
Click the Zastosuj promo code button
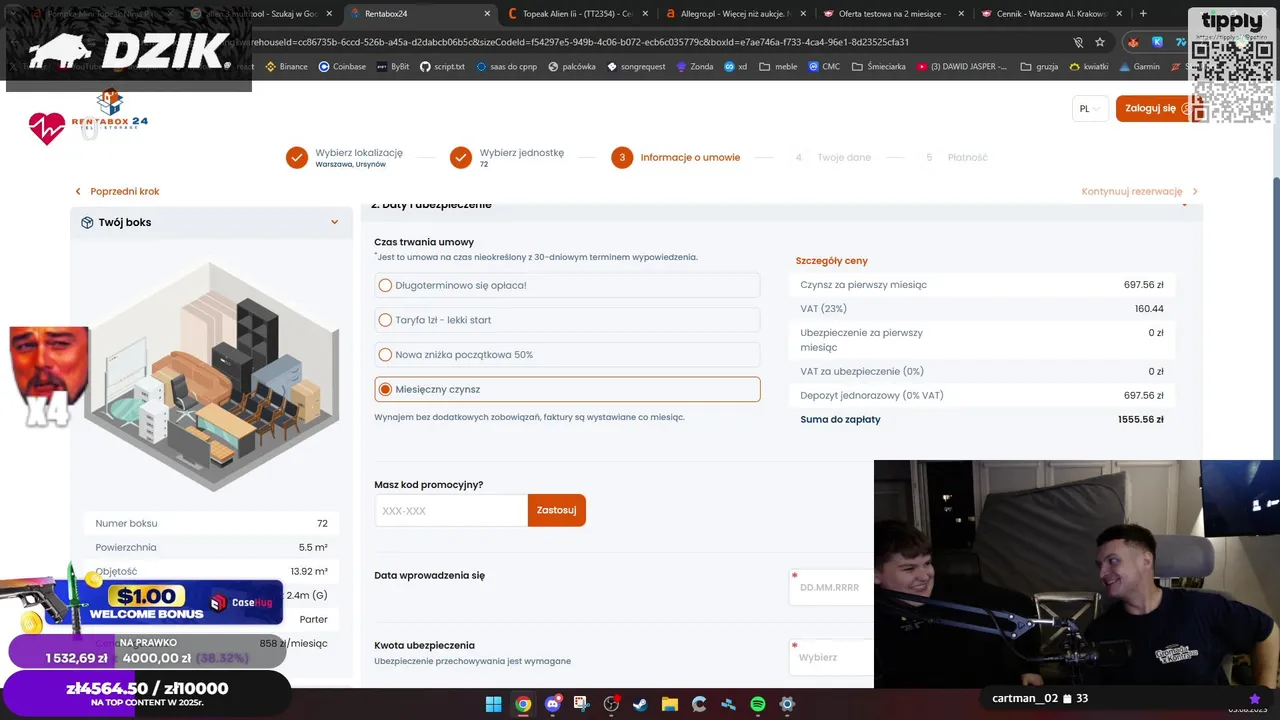click(557, 510)
